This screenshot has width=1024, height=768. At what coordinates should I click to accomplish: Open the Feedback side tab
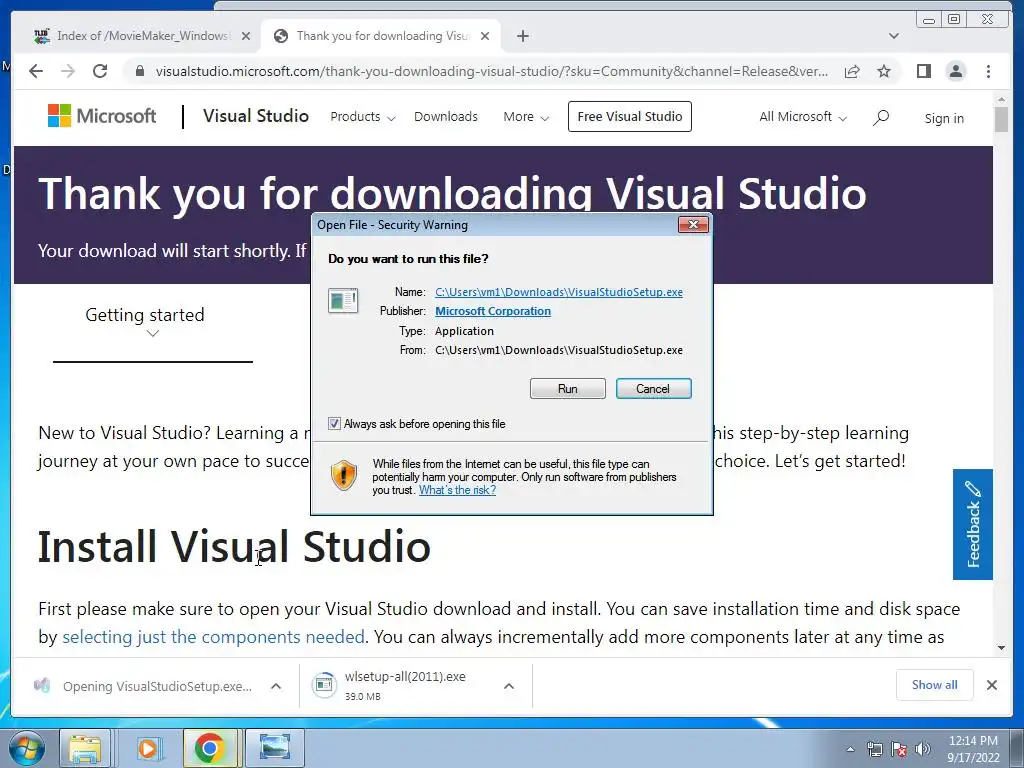(x=972, y=524)
